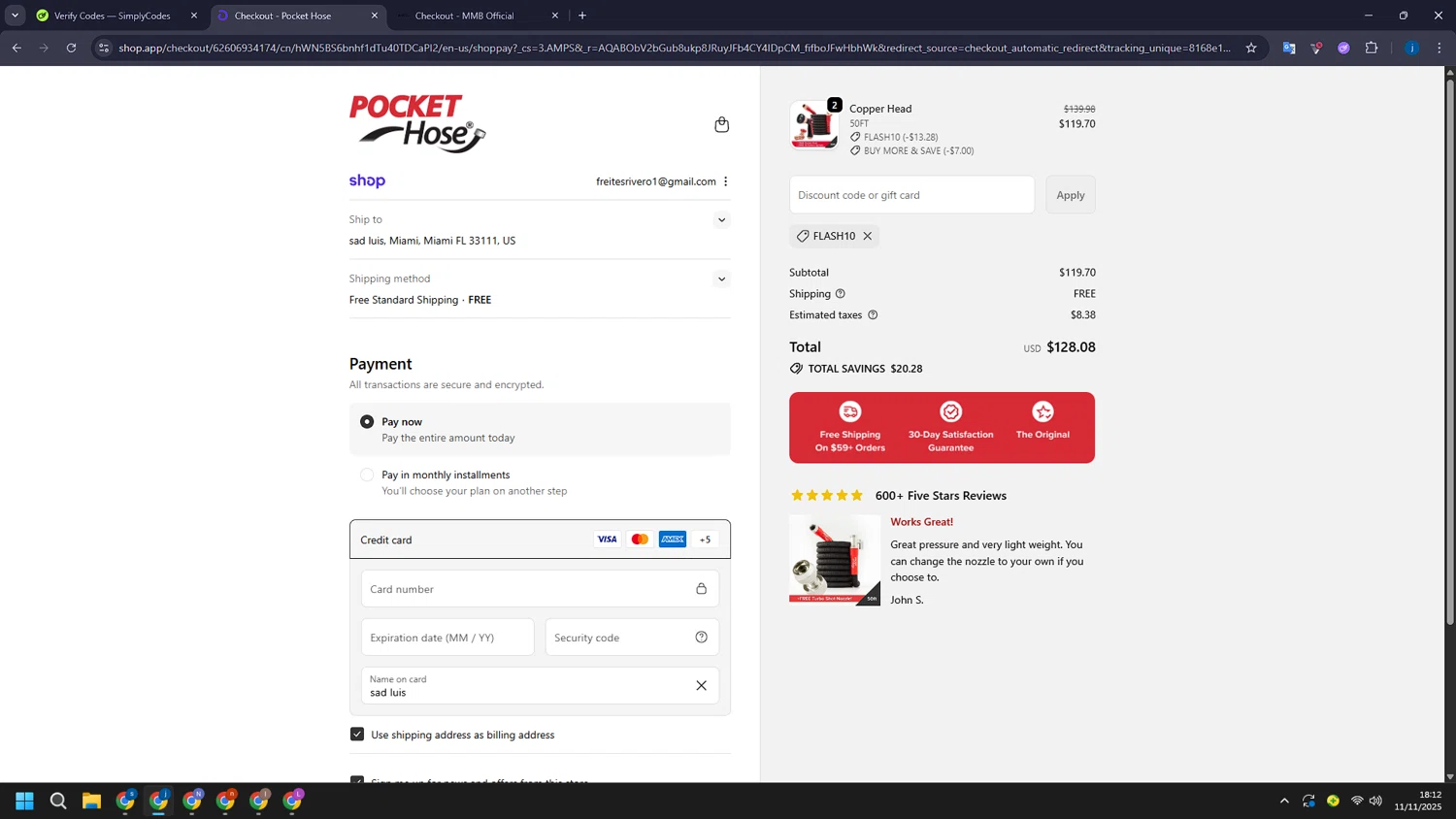Screen dimensions: 1456x819
Task: Switch to Verify Codes SimplyCodes tab
Action: click(x=112, y=16)
